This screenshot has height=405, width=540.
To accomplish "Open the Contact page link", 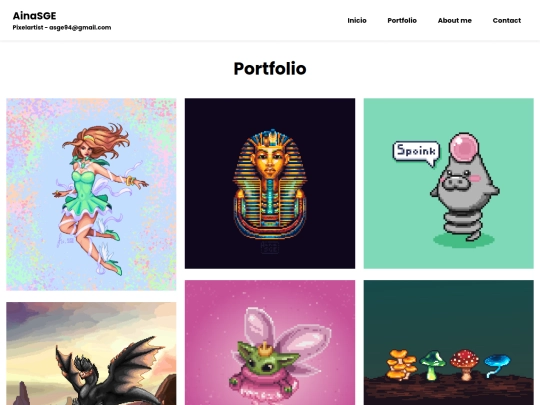I will pyautogui.click(x=507, y=21).
